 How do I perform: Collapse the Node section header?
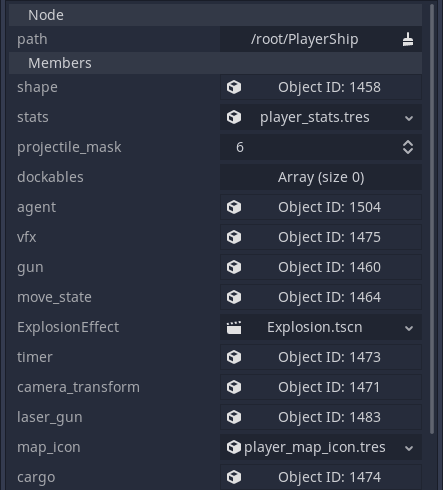point(215,15)
